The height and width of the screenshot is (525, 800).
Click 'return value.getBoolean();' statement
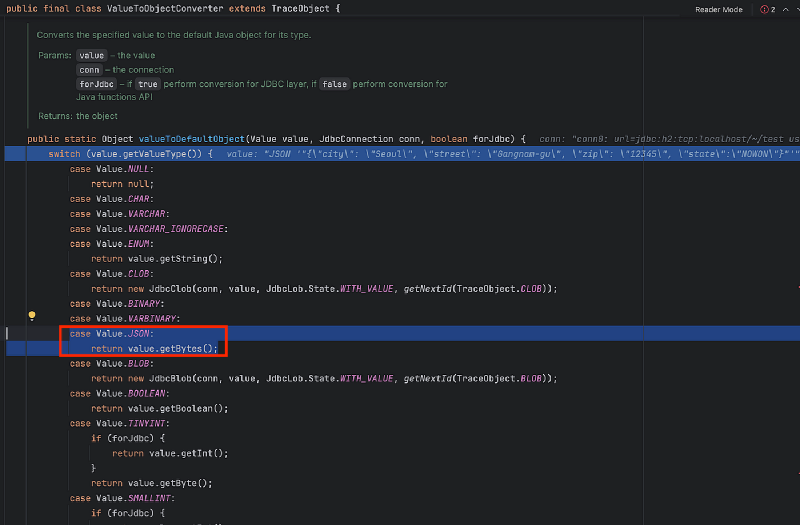point(160,408)
